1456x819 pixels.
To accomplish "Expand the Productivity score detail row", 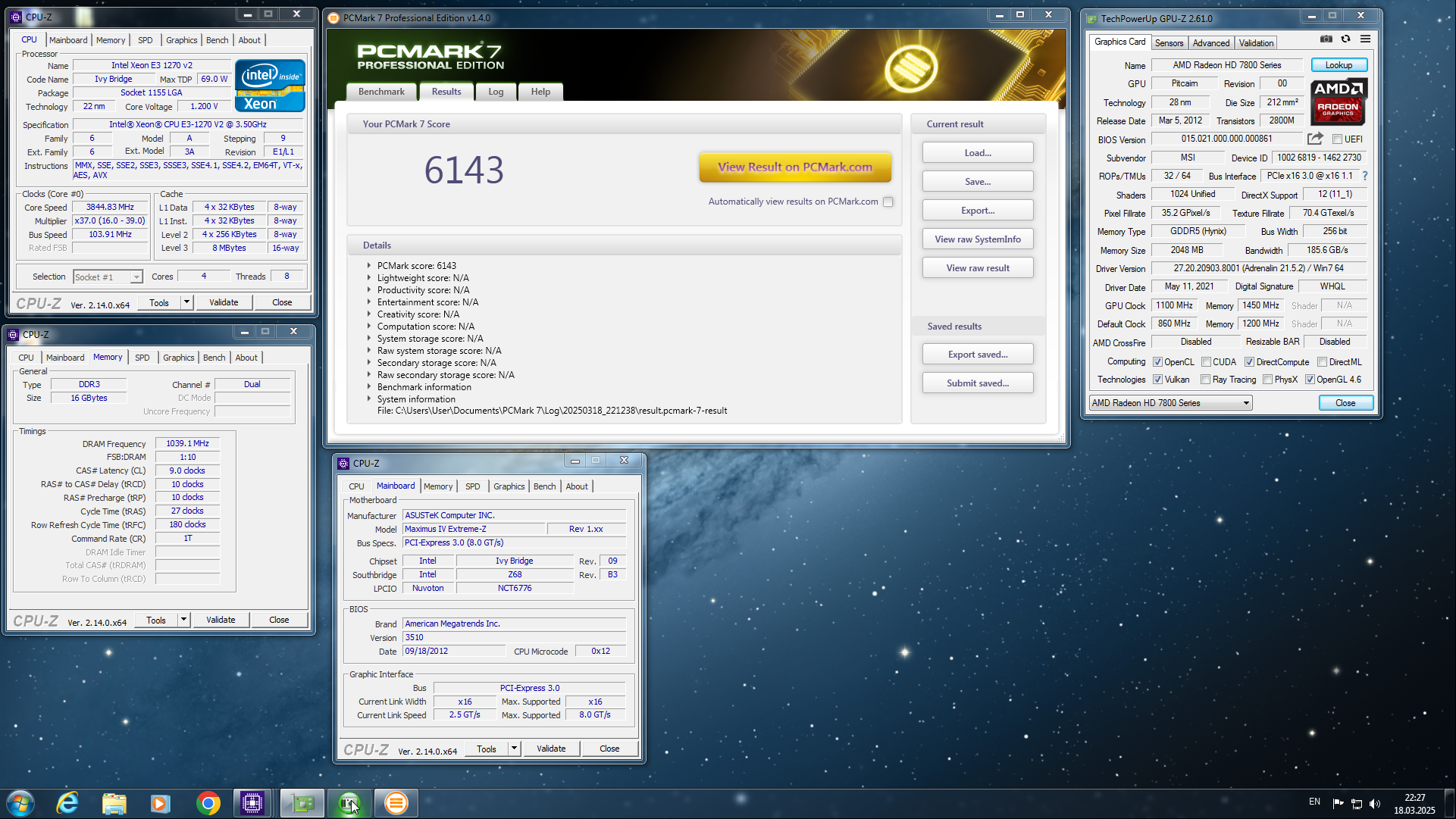I will click(369, 290).
